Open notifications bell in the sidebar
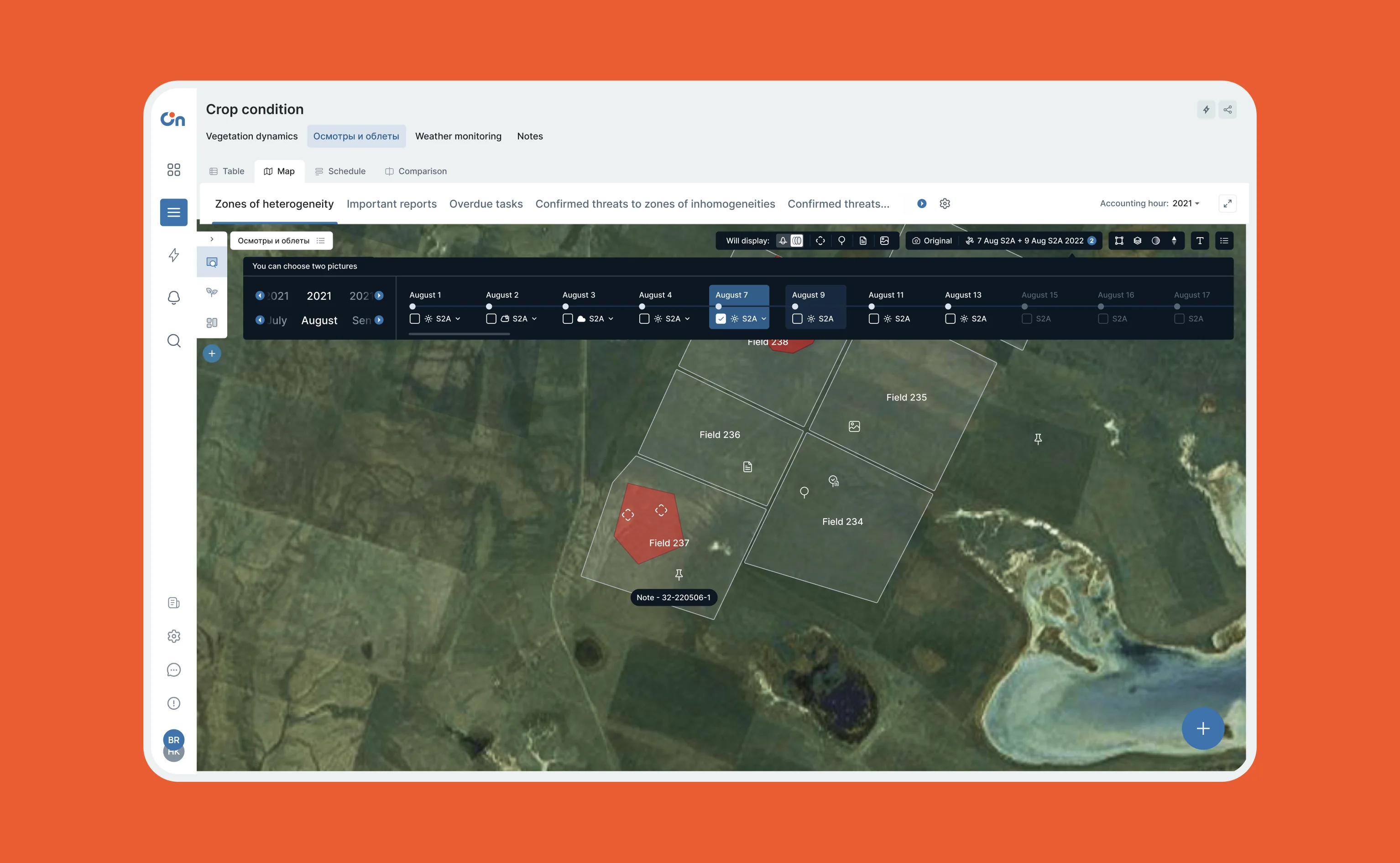 tap(173, 297)
